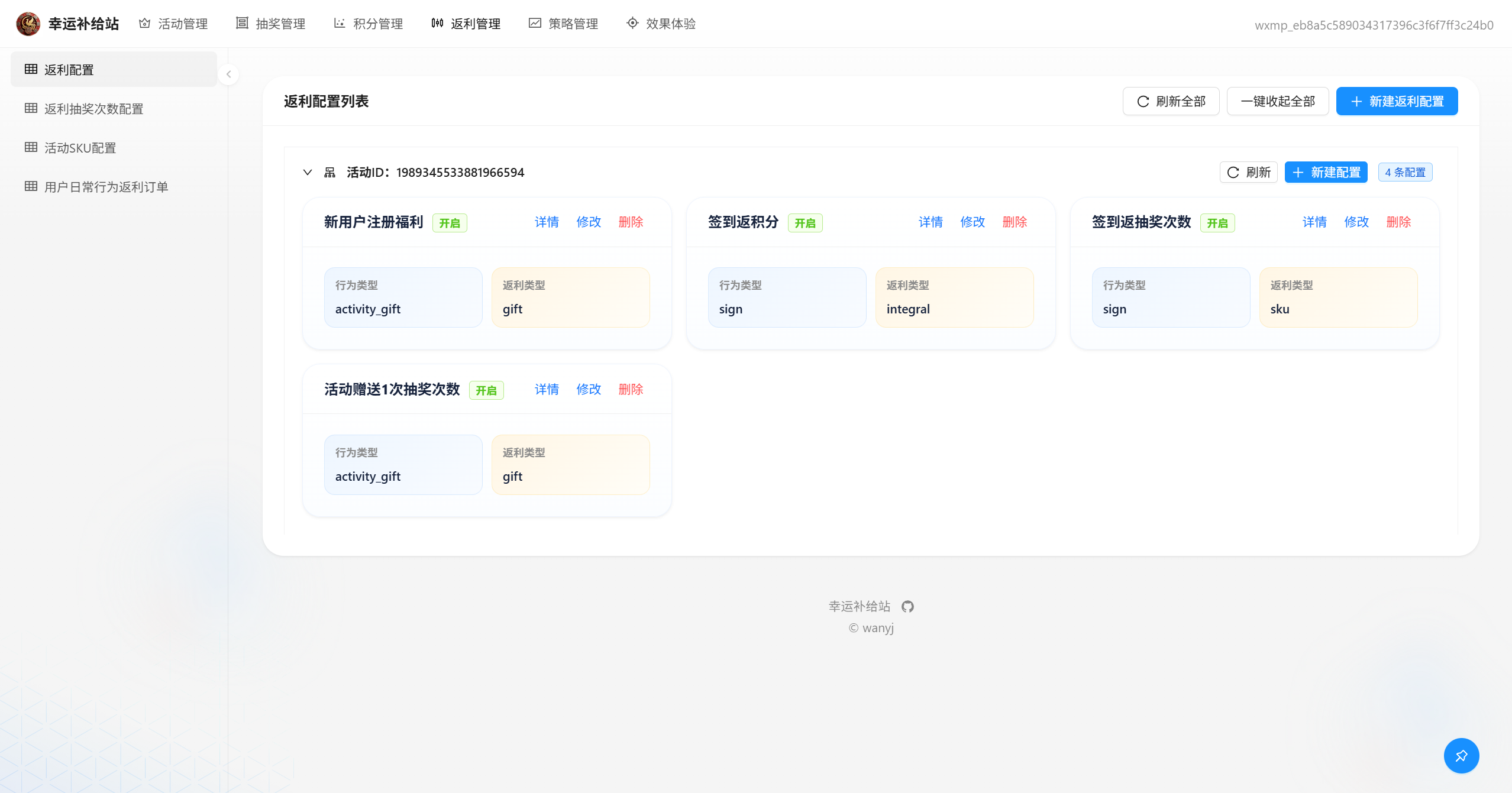Delete the 签到返抽奖次数 config

pos(1398,222)
